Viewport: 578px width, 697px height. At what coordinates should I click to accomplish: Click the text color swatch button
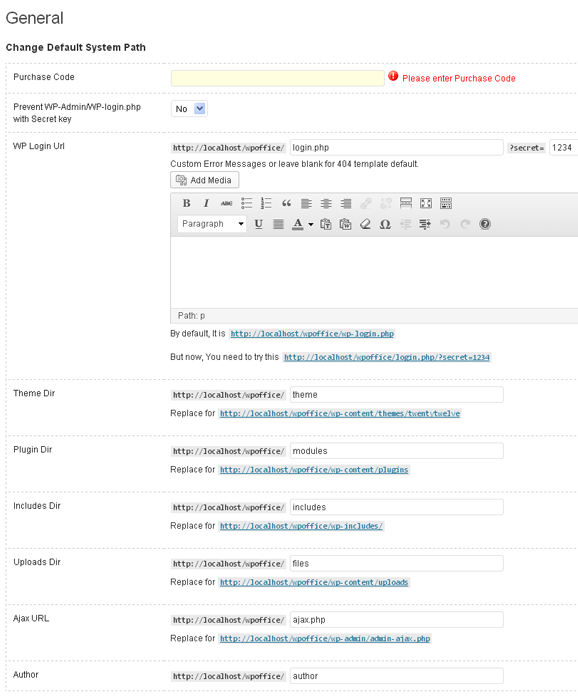pyautogui.click(x=297, y=224)
